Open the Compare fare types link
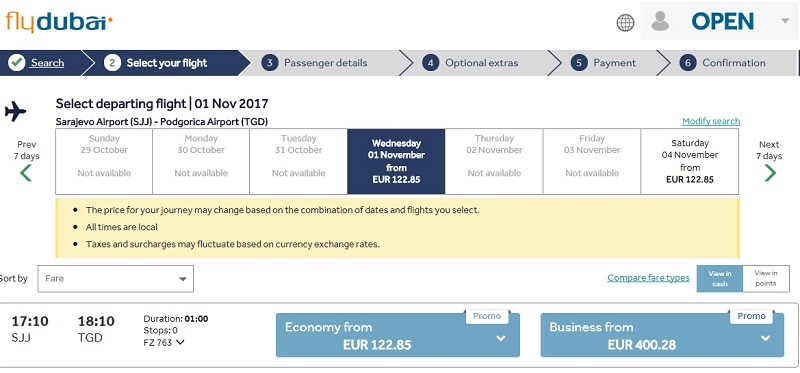 [x=648, y=278]
